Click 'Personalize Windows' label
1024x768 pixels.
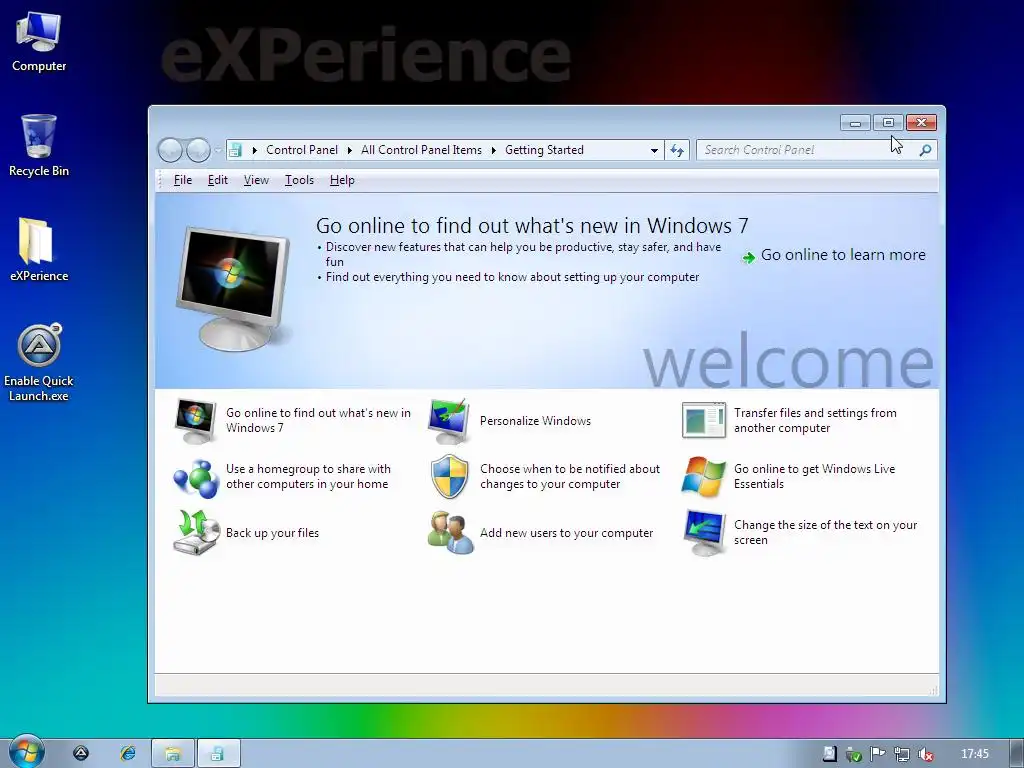pyautogui.click(x=535, y=421)
